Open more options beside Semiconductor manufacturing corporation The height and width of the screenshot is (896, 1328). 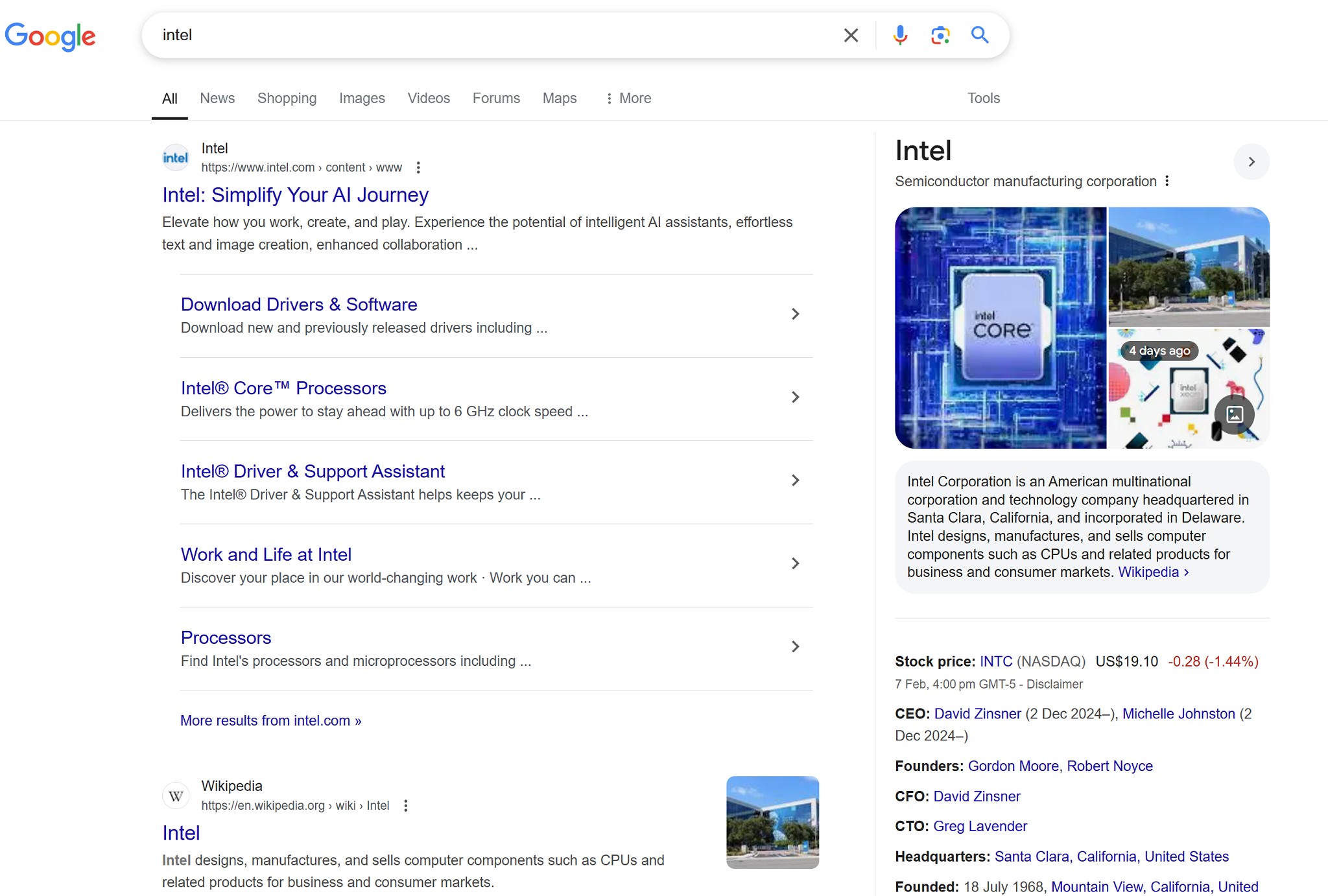[x=1167, y=181]
